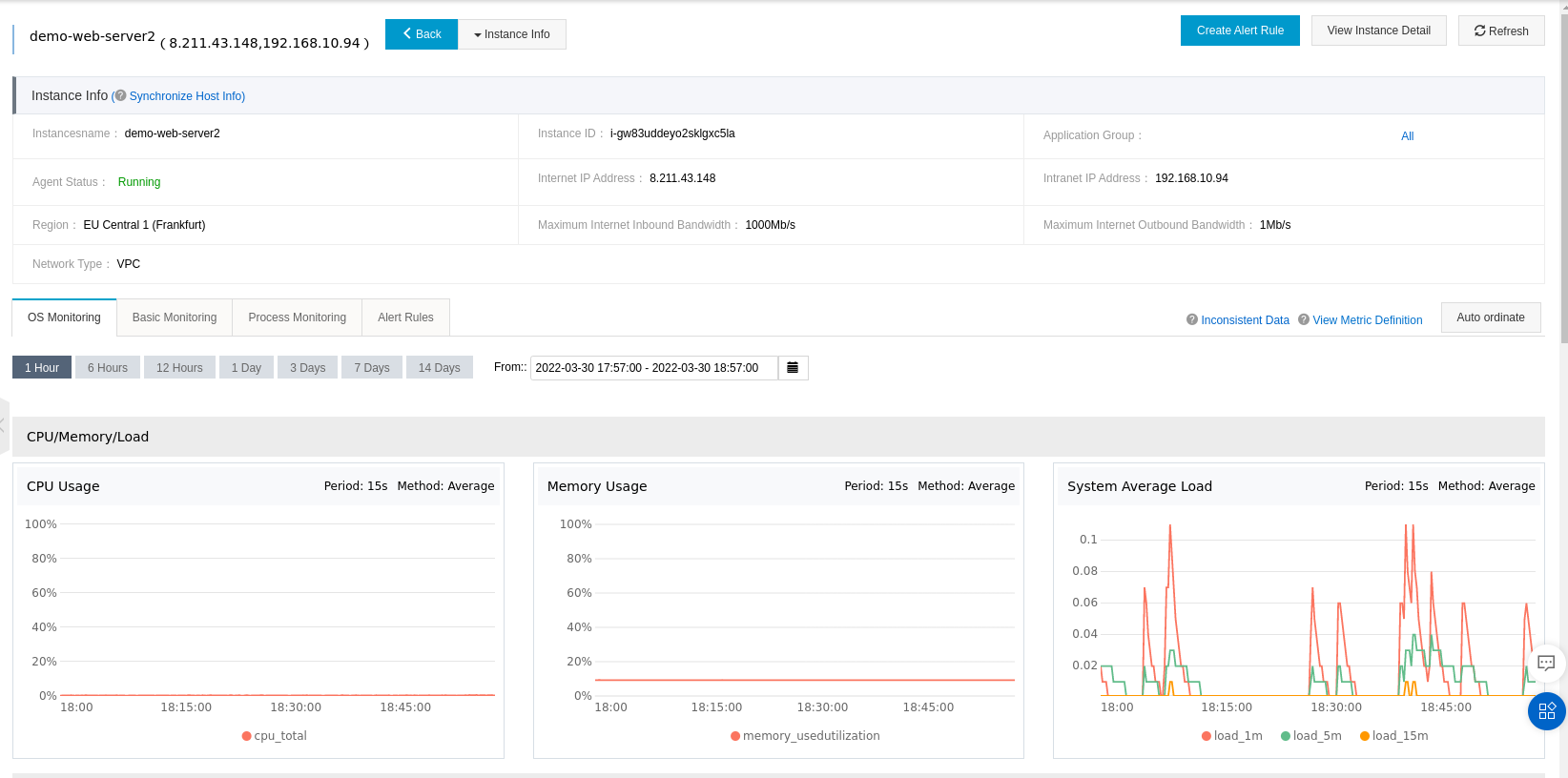1568x778 pixels.
Task: Click Intranet IP 192.168.10.94 value
Action: [1191, 178]
